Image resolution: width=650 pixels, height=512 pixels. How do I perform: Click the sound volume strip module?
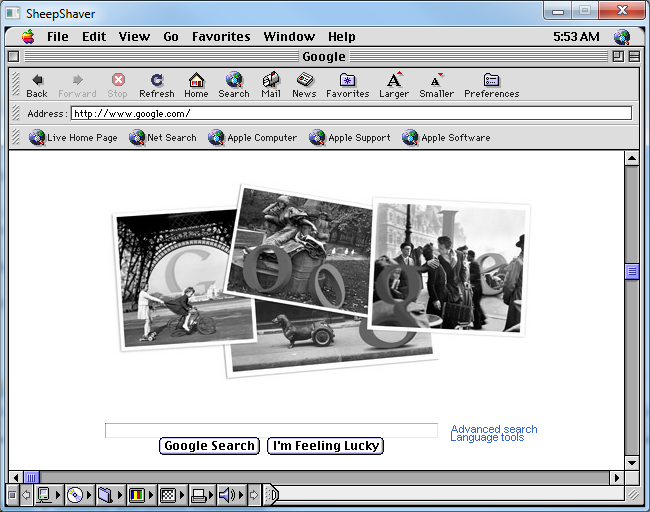point(227,495)
